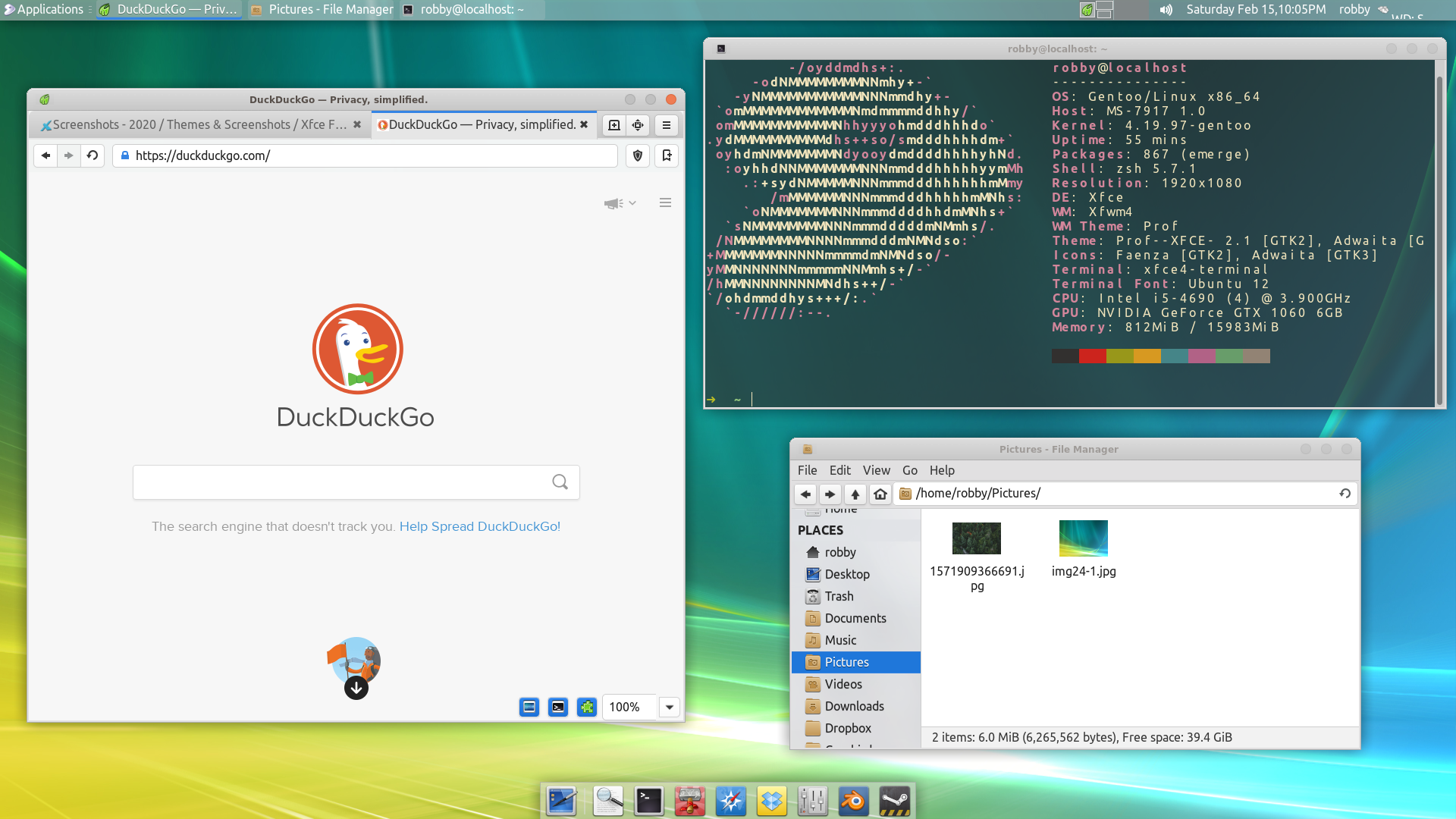The height and width of the screenshot is (819, 1456).
Task: Click the volume icon in the top panel
Action: click(1166, 9)
